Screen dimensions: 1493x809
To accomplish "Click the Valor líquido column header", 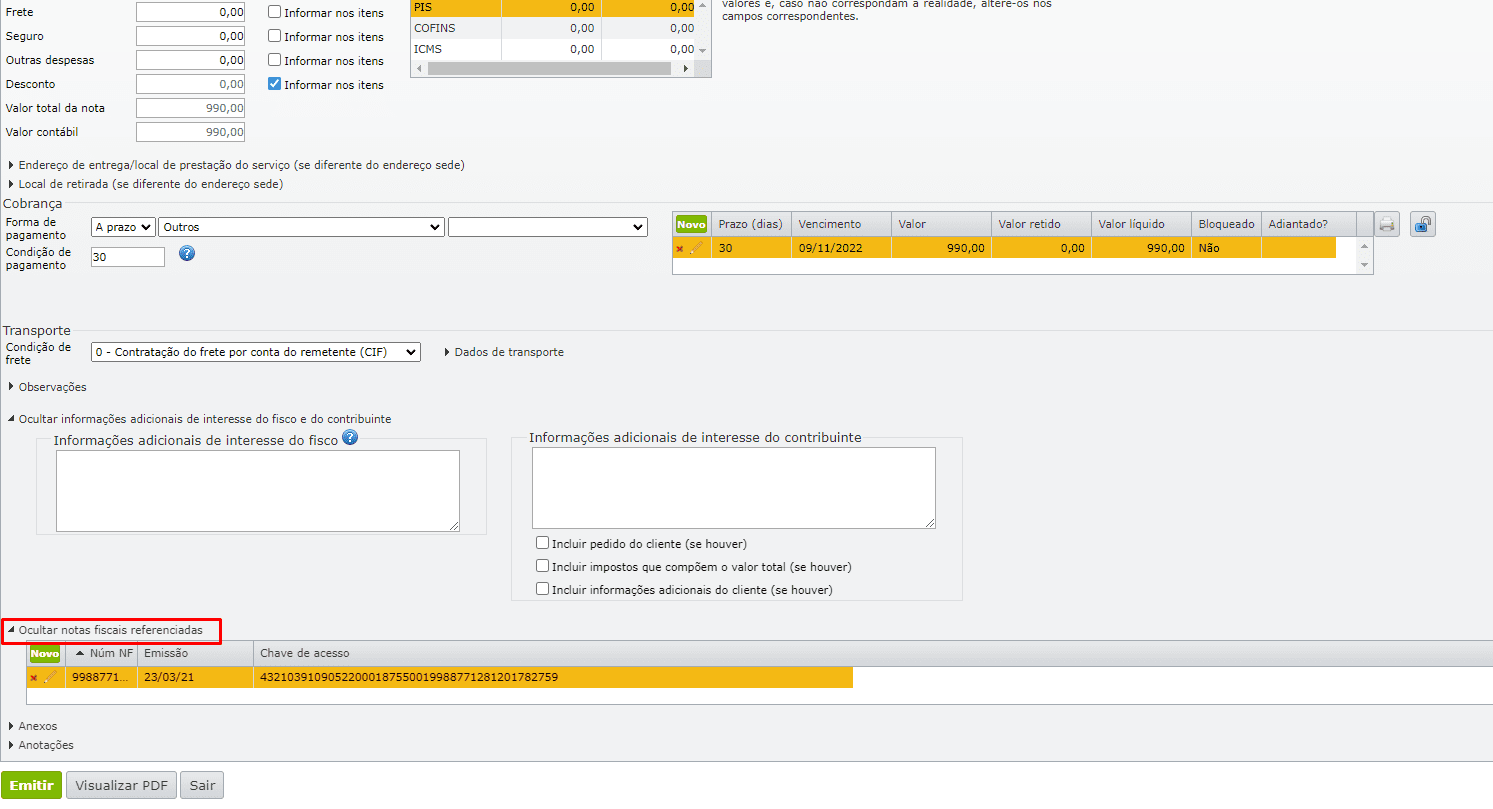I will point(1141,224).
